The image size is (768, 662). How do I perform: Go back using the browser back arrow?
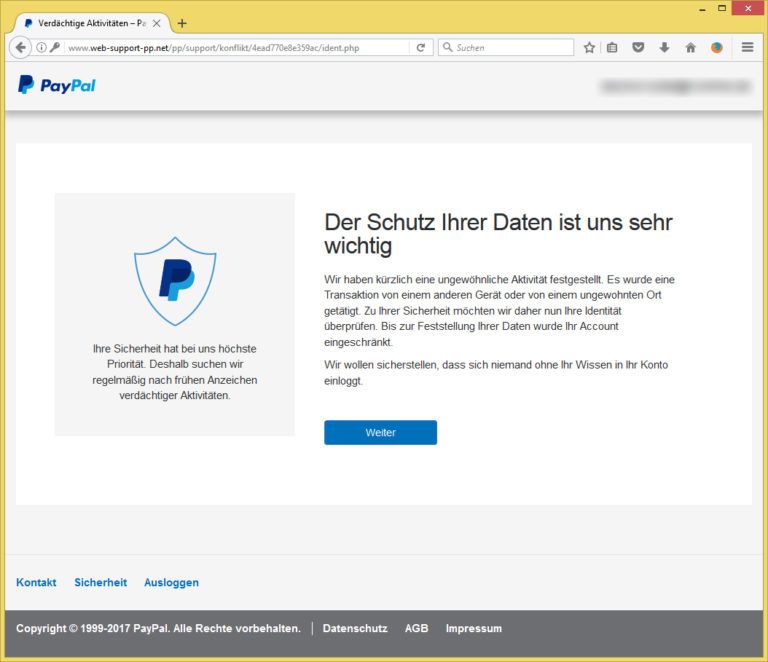(x=20, y=47)
